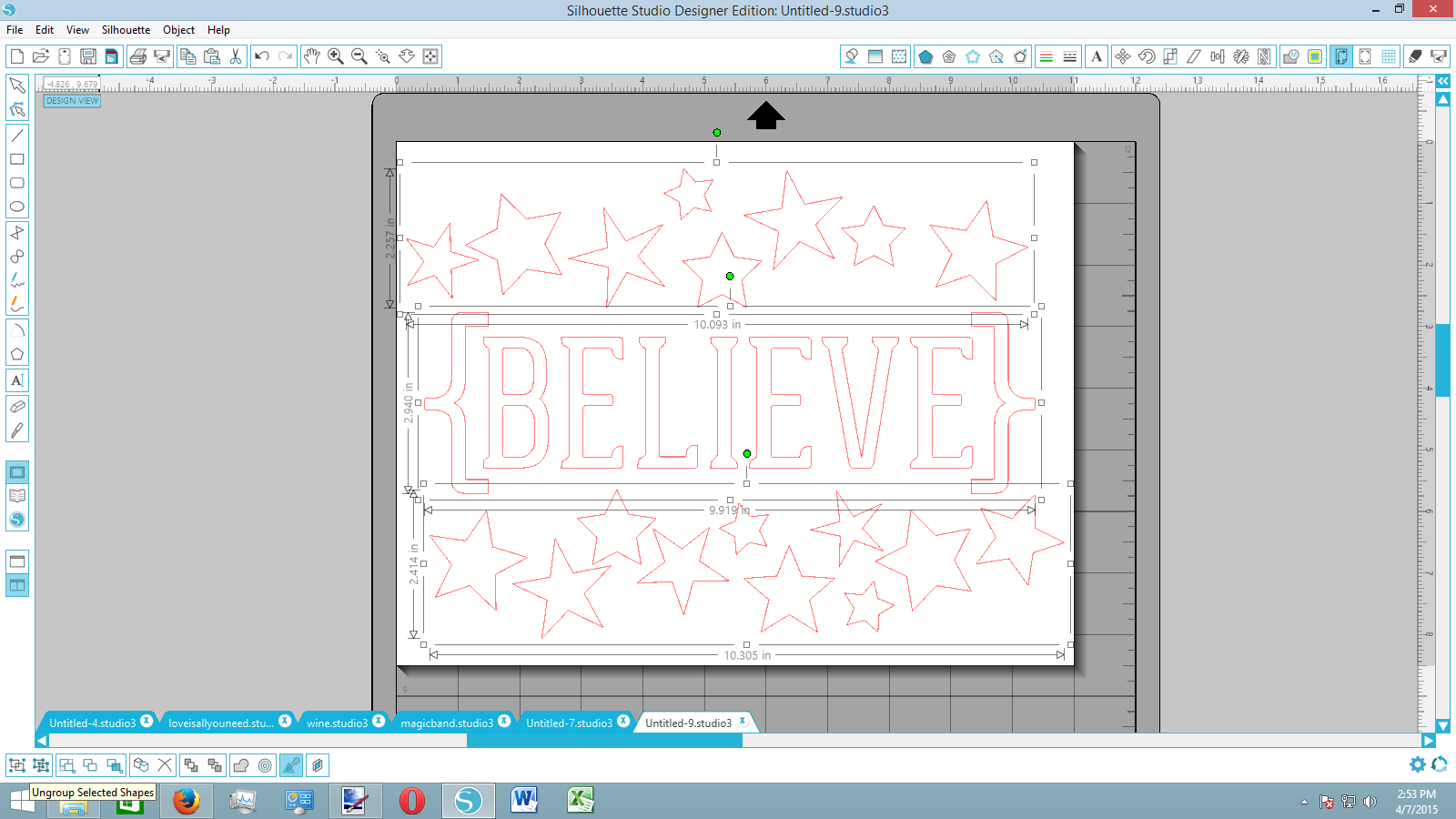This screenshot has width=1456, height=819.
Task: Zoom in with the magnifier plus icon
Action: point(336,56)
